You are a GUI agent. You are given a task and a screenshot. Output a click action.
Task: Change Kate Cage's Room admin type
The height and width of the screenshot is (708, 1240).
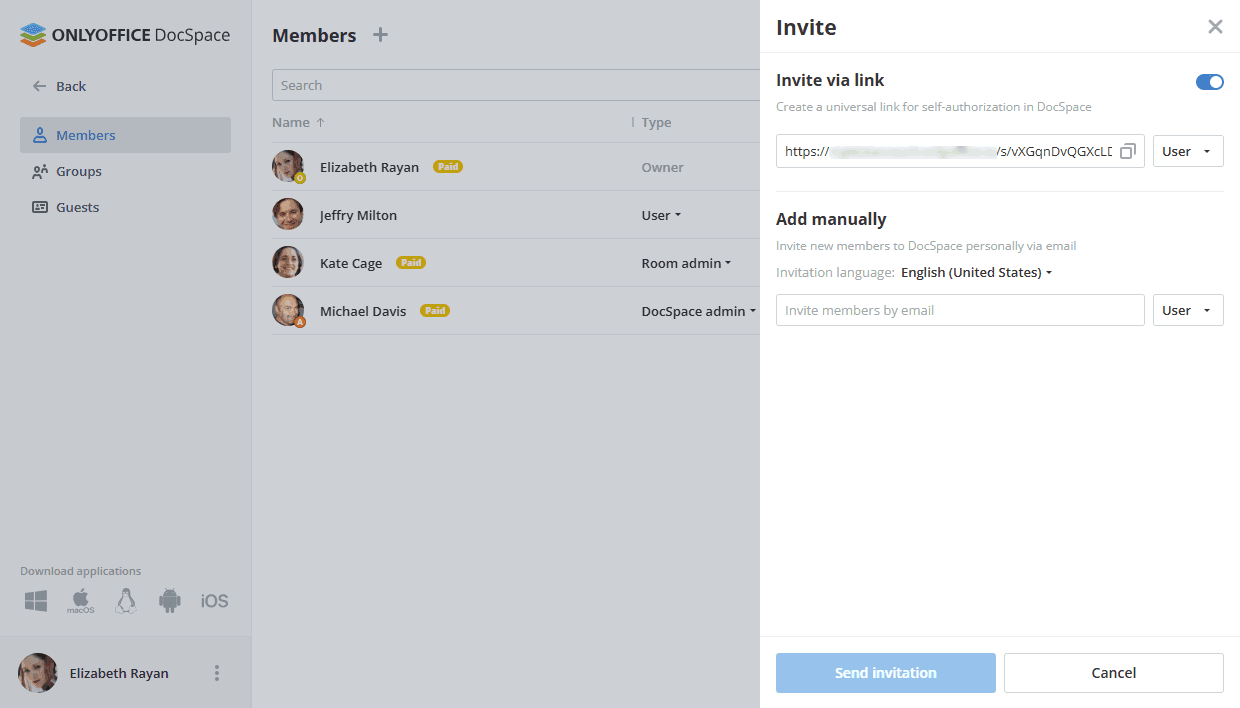(686, 263)
